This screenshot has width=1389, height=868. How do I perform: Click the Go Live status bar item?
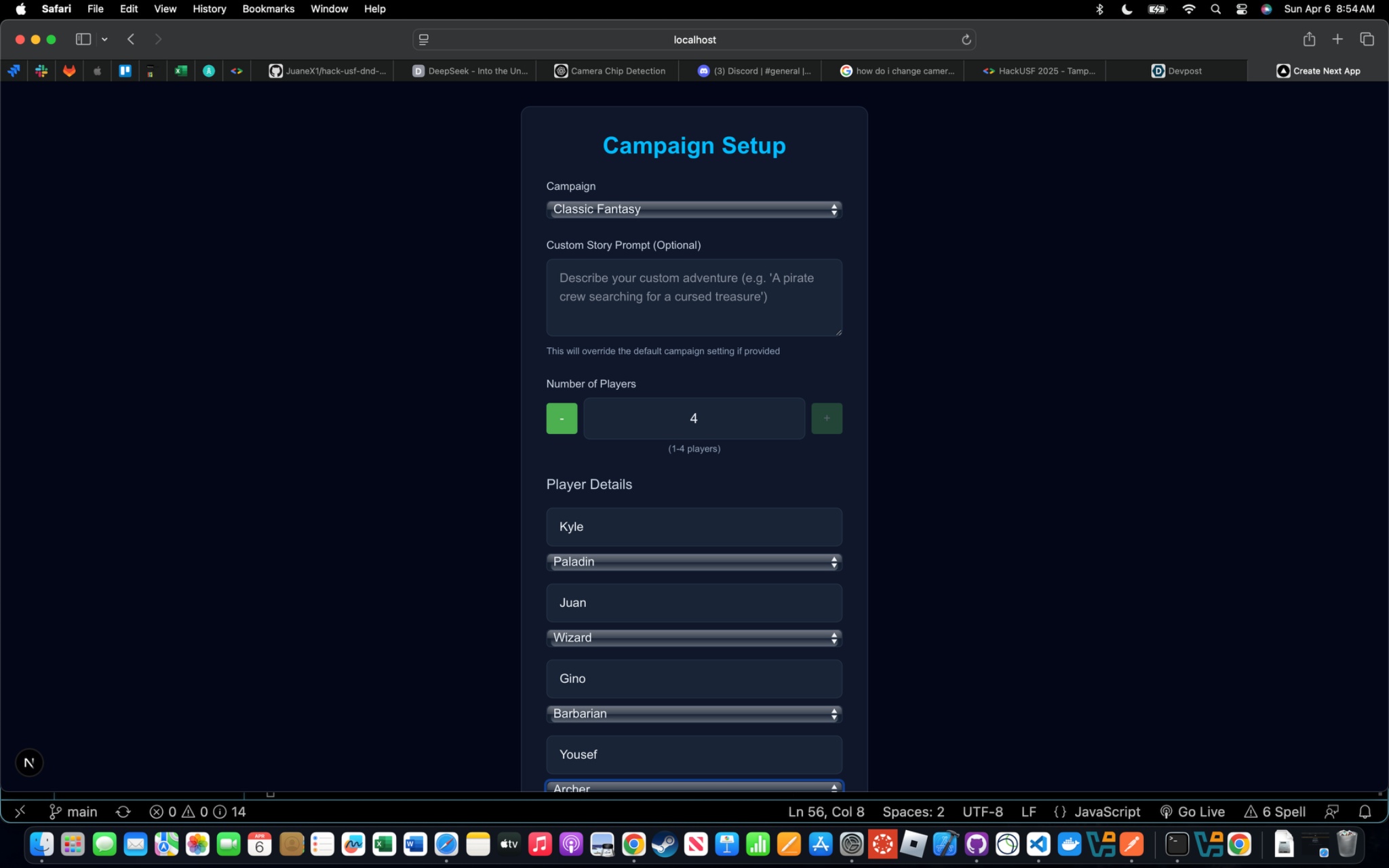(x=1192, y=812)
